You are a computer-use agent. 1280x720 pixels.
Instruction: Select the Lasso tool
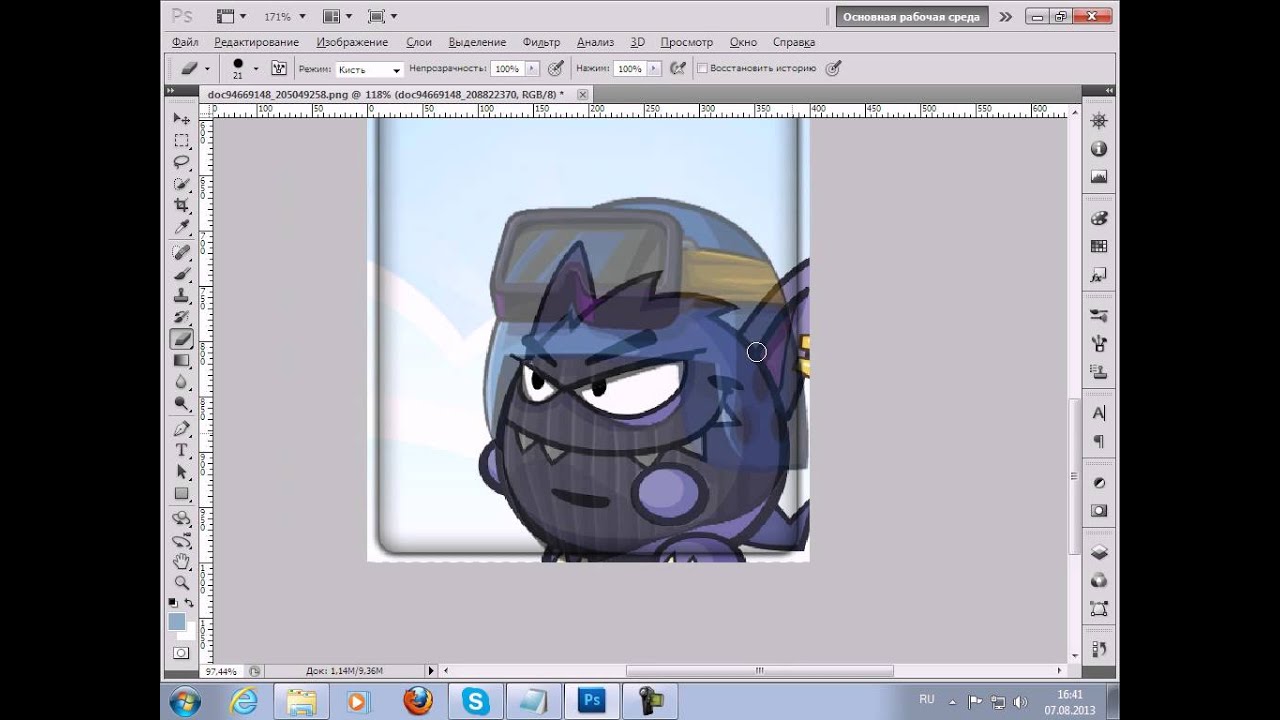181,161
